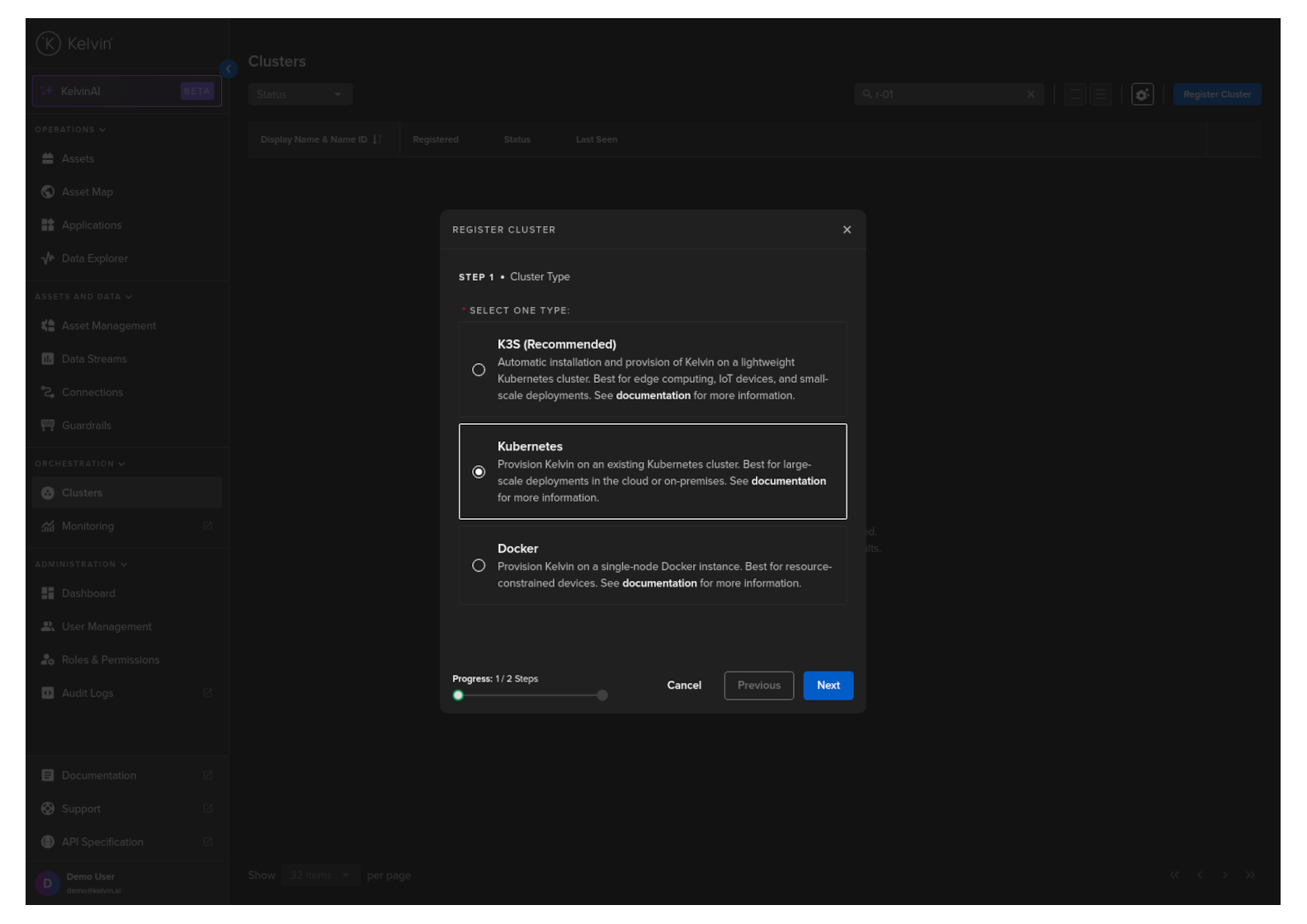This screenshot has width=1307, height=924.
Task: Open Guardrails in the sidebar
Action: point(86,426)
